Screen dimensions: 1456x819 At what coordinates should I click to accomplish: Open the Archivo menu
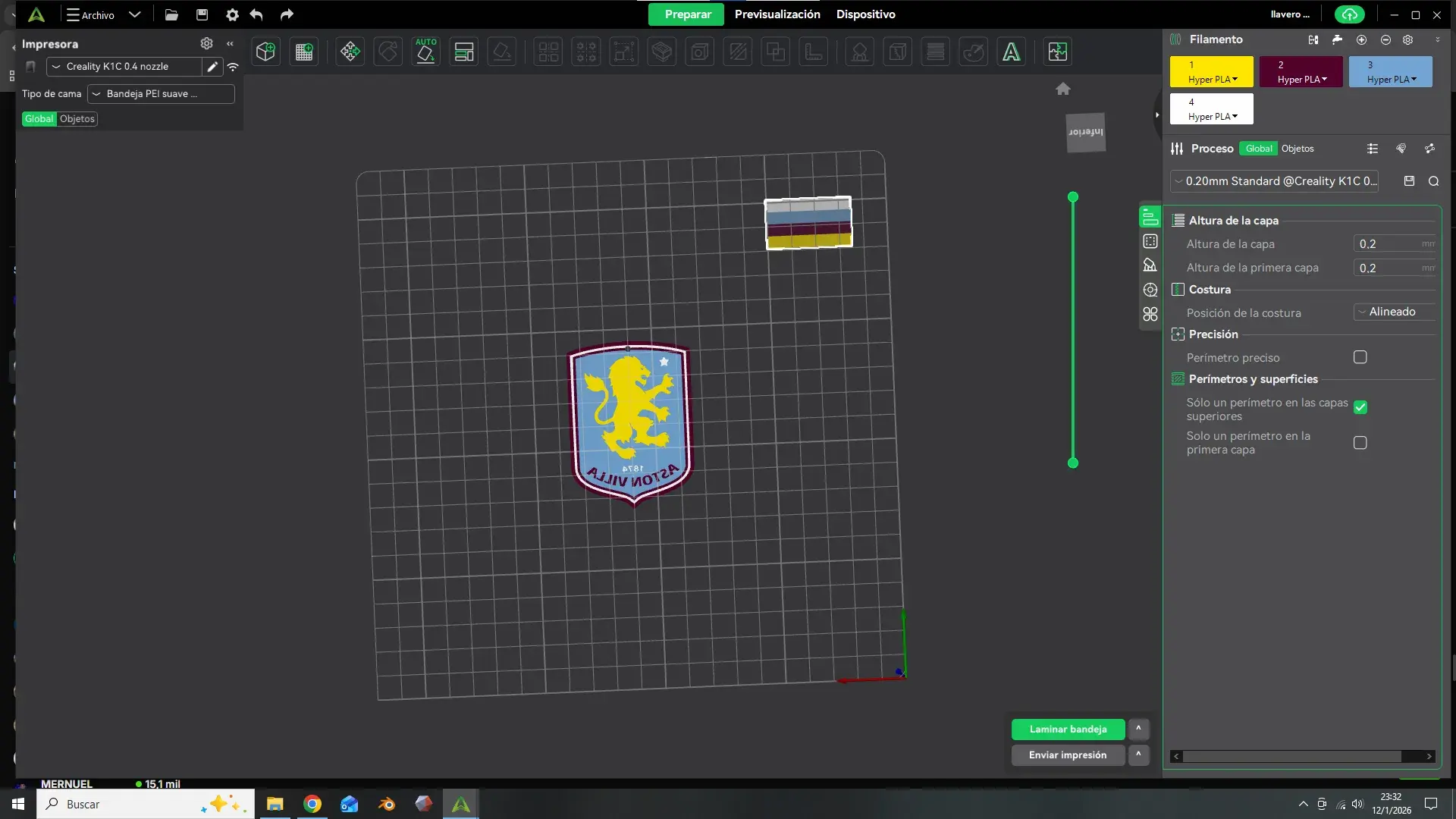[90, 14]
